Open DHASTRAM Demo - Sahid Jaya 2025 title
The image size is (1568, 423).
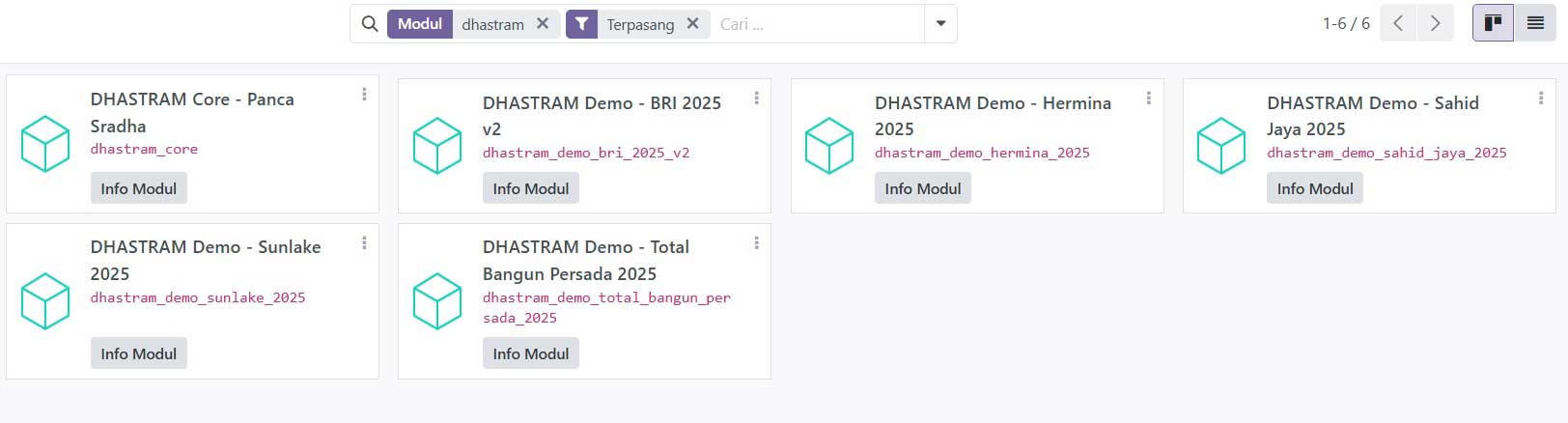coord(1372,116)
